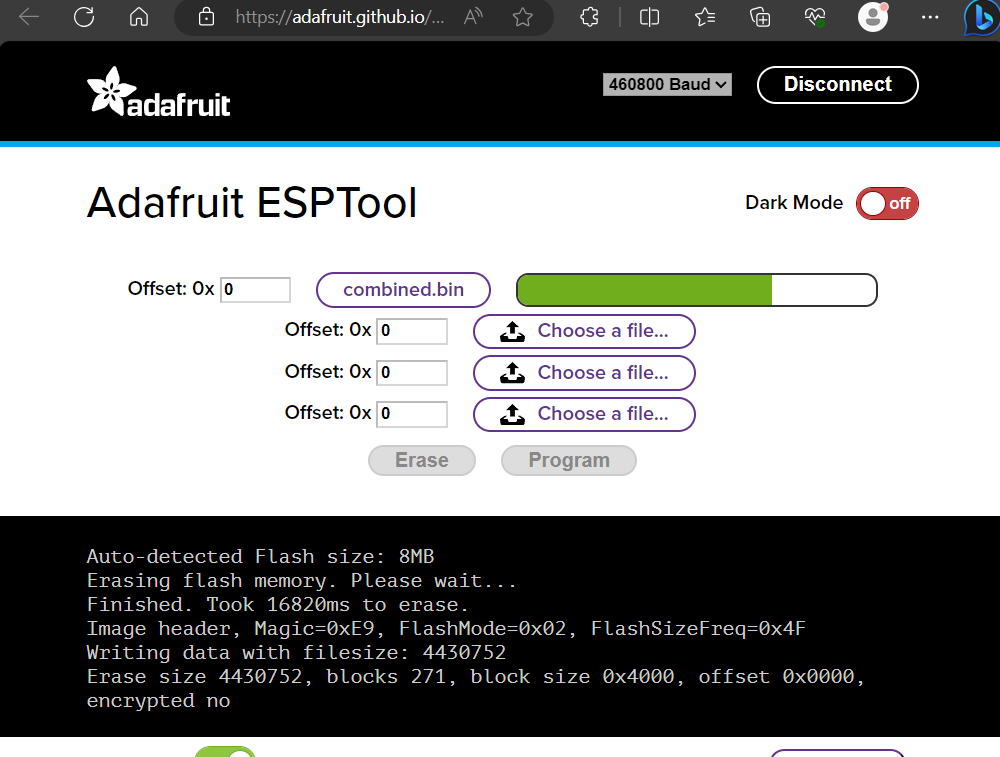Open the browser home page icon

139,17
